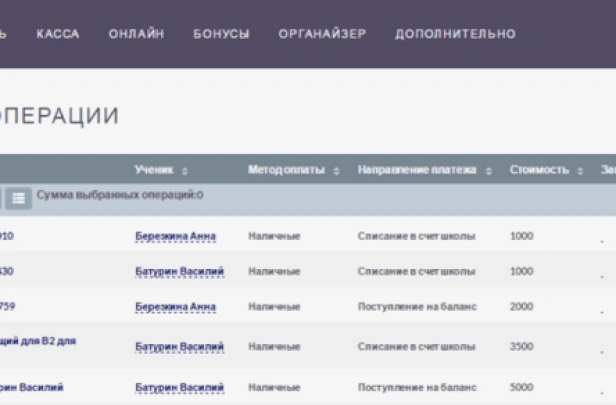Sort by Направление платежа column arrows
The image size is (616, 405).
tap(489, 171)
